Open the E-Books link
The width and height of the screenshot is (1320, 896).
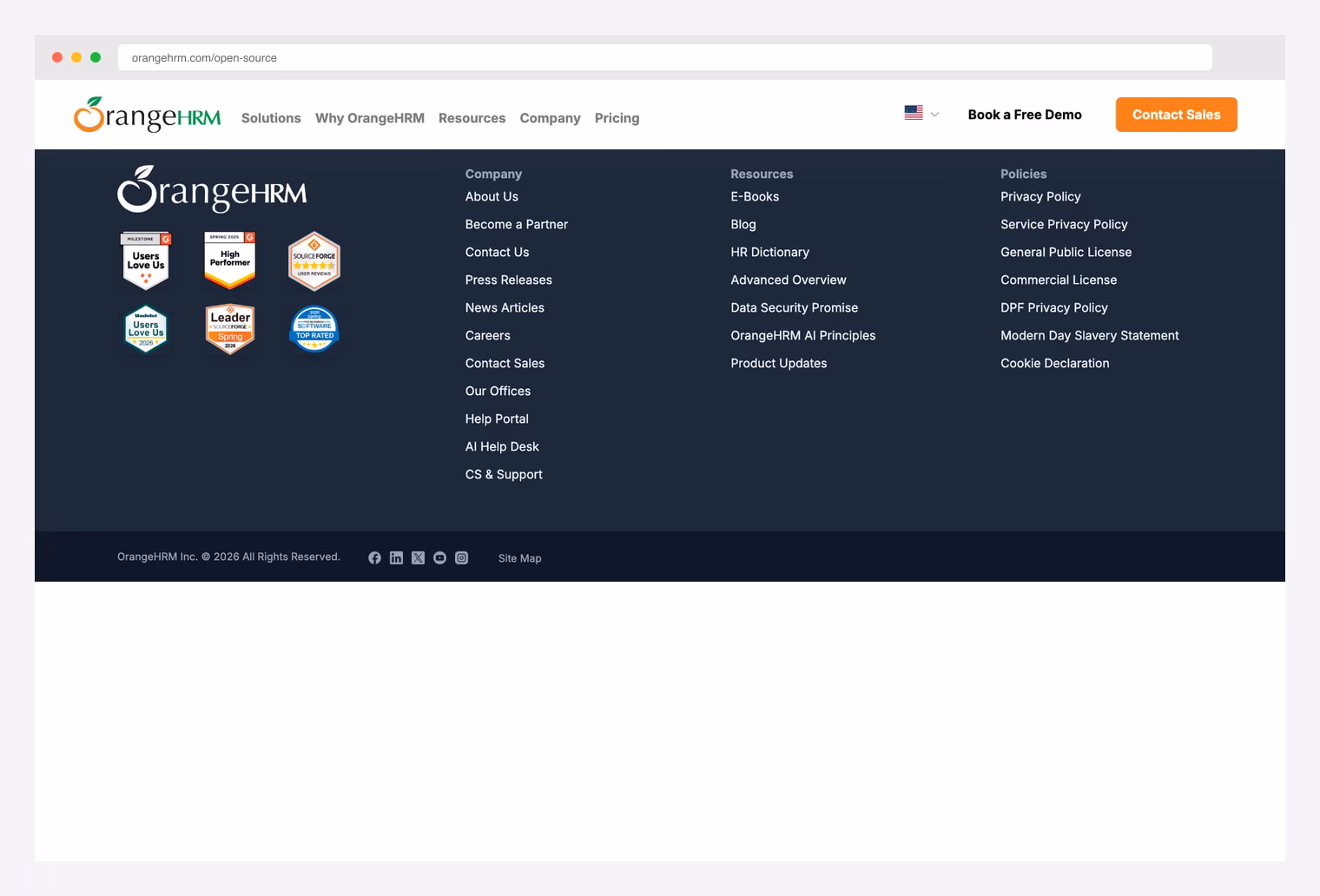tap(755, 196)
